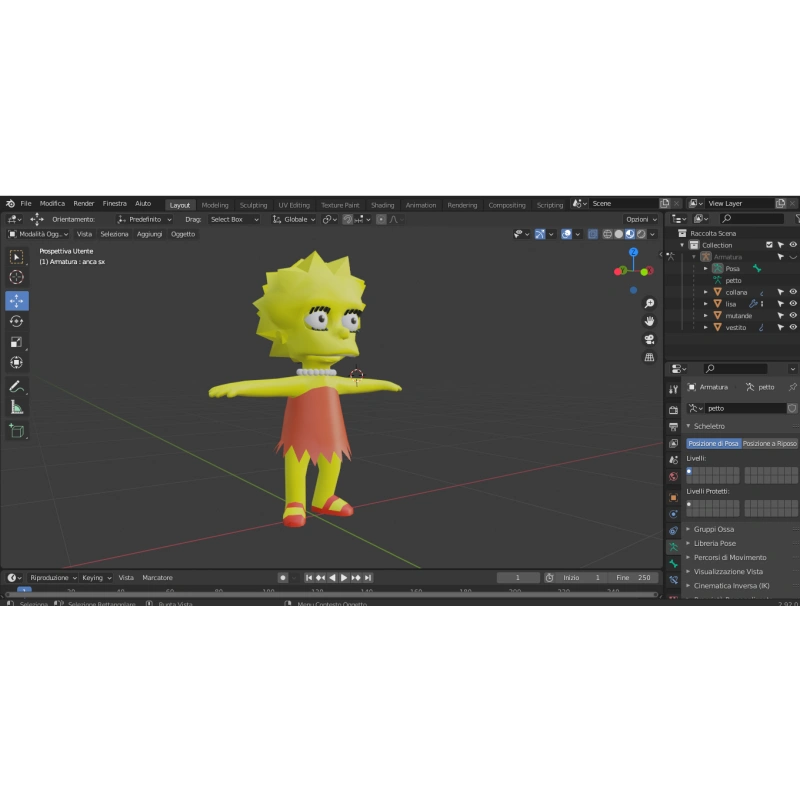Select the 3D Cursor tool

tap(17, 277)
